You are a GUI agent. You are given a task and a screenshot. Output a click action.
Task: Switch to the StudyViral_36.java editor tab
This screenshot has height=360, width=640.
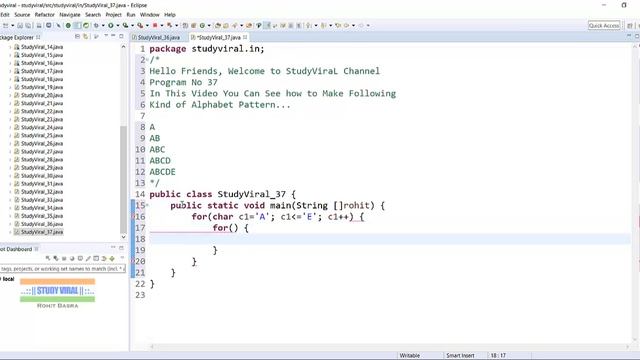pos(159,37)
